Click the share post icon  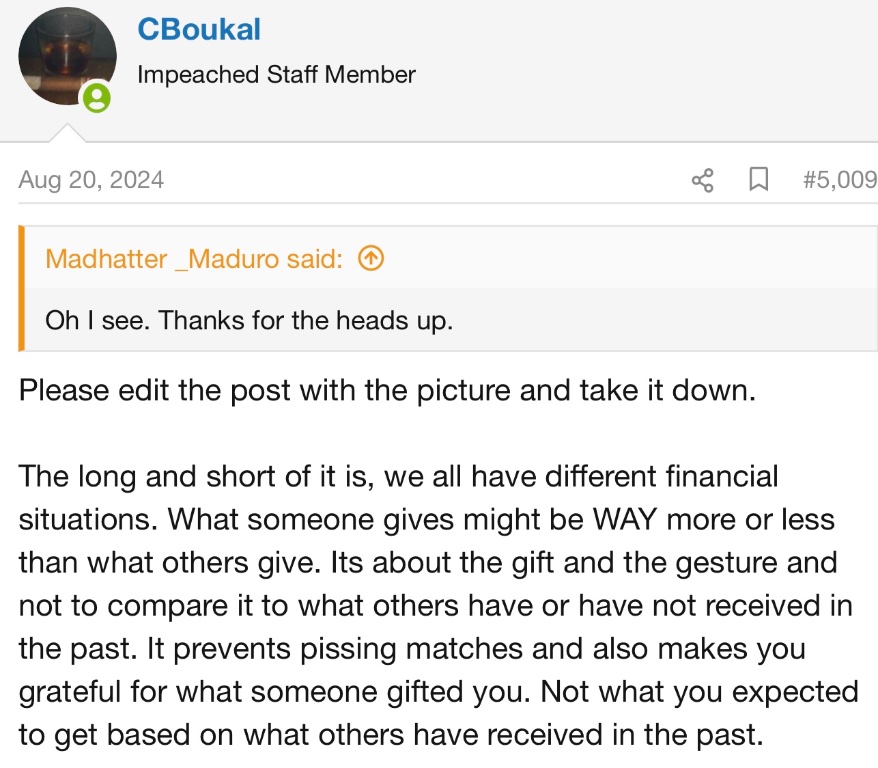pos(703,180)
